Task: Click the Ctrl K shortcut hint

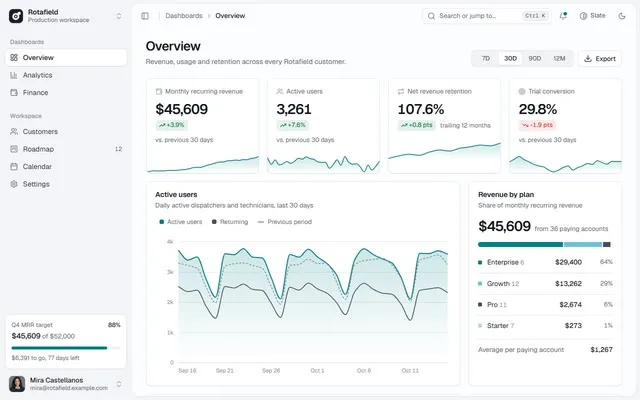Action: pyautogui.click(x=535, y=16)
